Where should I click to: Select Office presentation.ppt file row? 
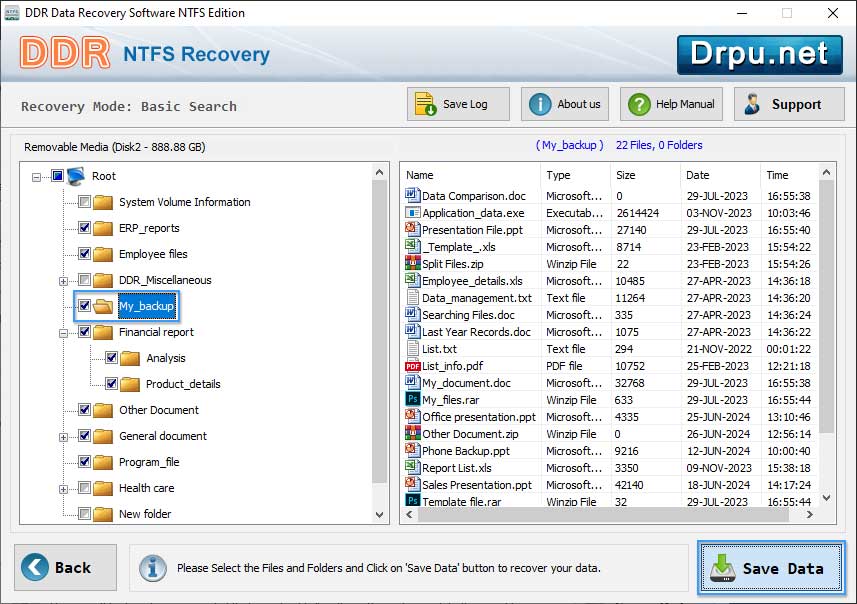(610, 417)
